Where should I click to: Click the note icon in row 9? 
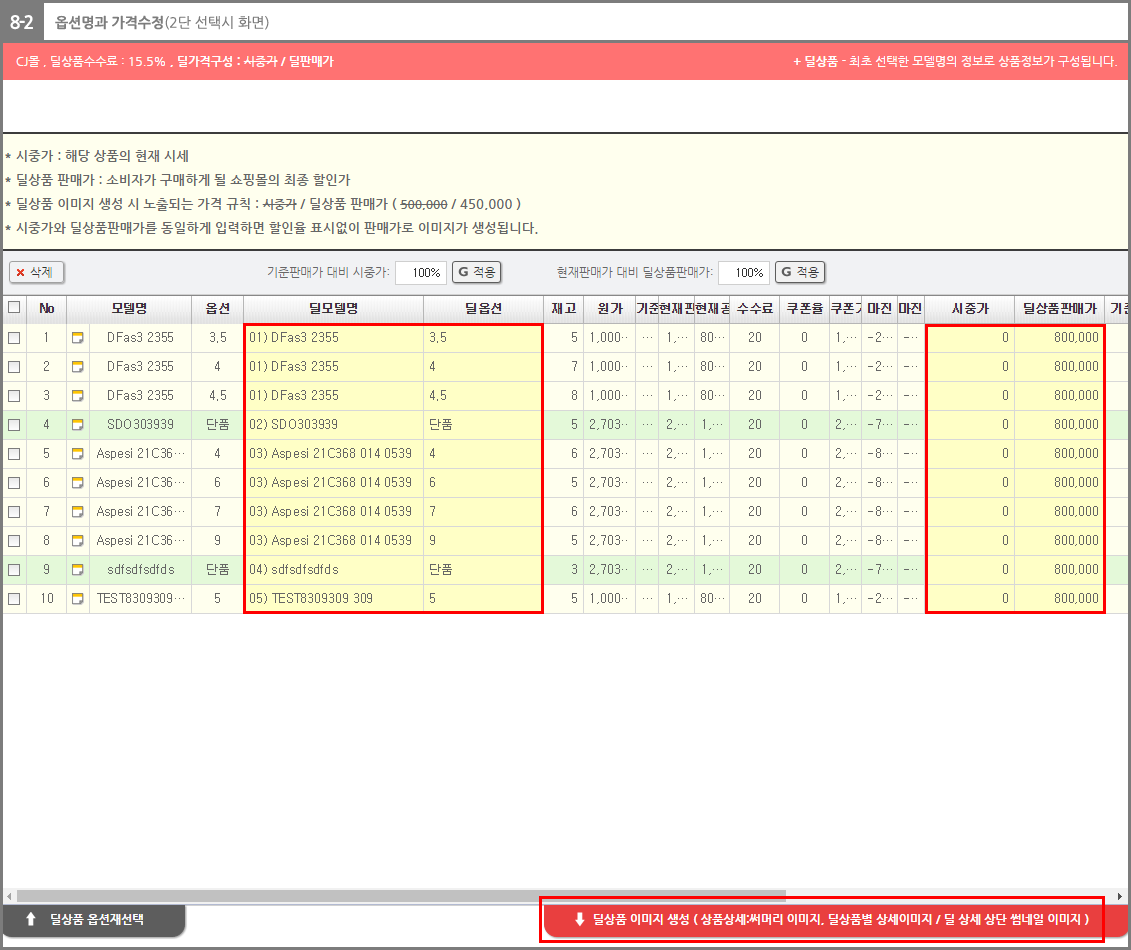[x=78, y=570]
